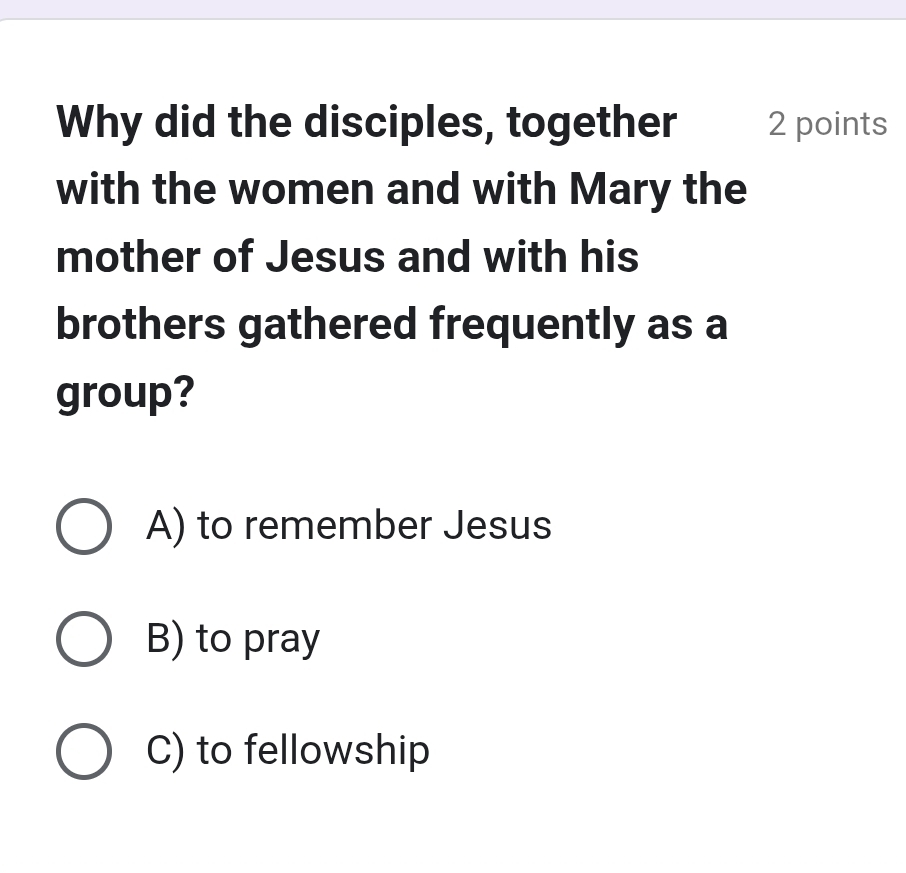Screen dimensions: 906x873
Task: Click the word 'group?' at question end
Action: click(x=124, y=391)
